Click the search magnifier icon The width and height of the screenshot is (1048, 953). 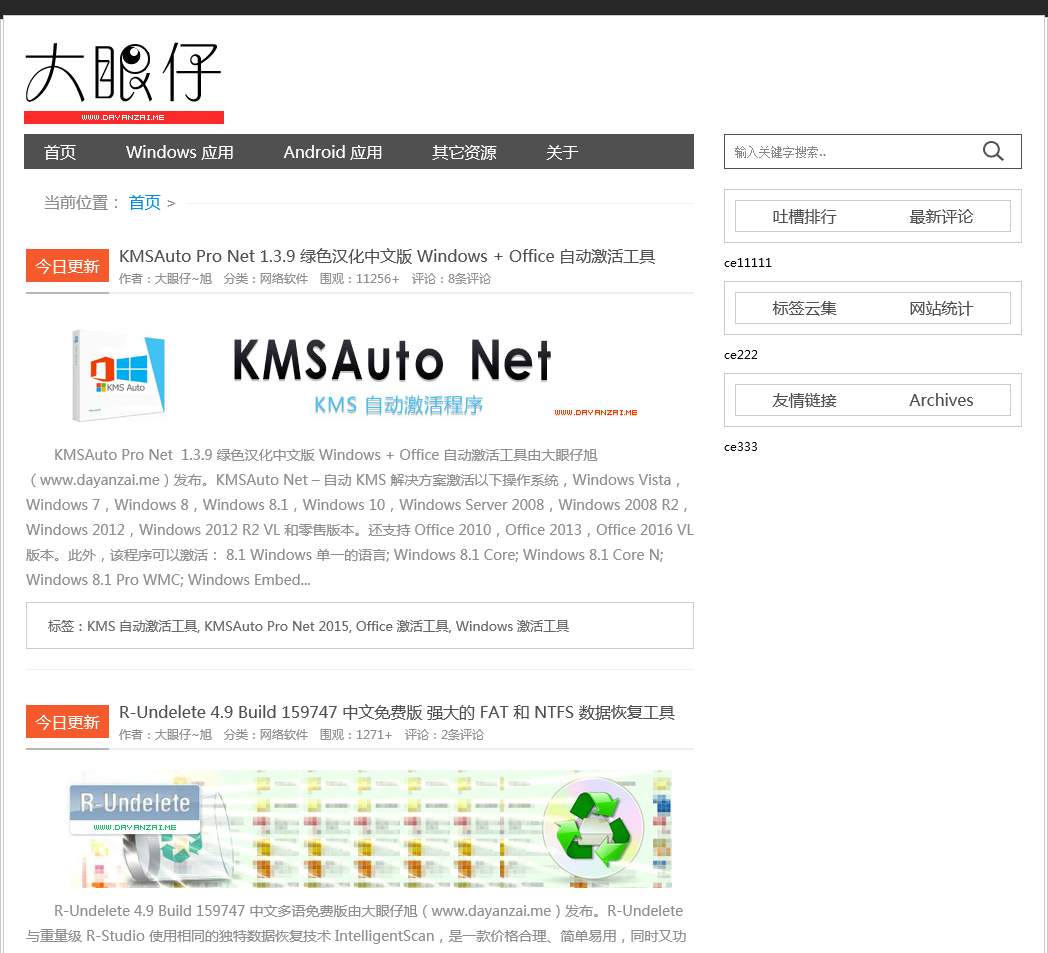pyautogui.click(x=993, y=152)
